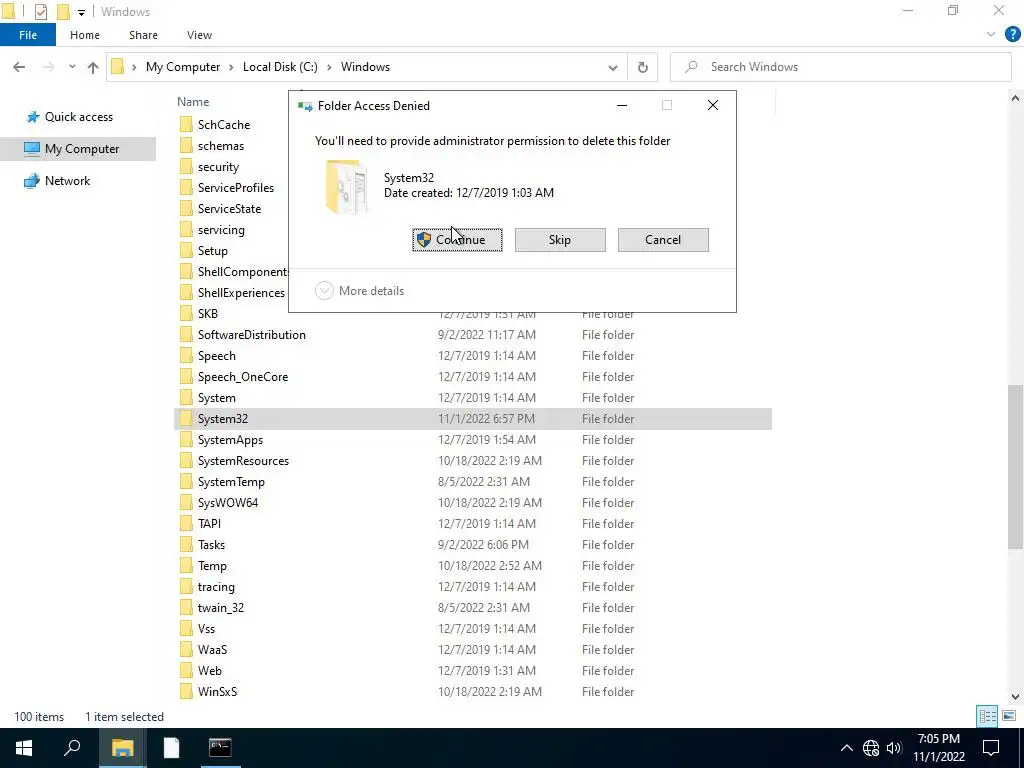Click the Search Windows input field
1024x768 pixels.
840,67
